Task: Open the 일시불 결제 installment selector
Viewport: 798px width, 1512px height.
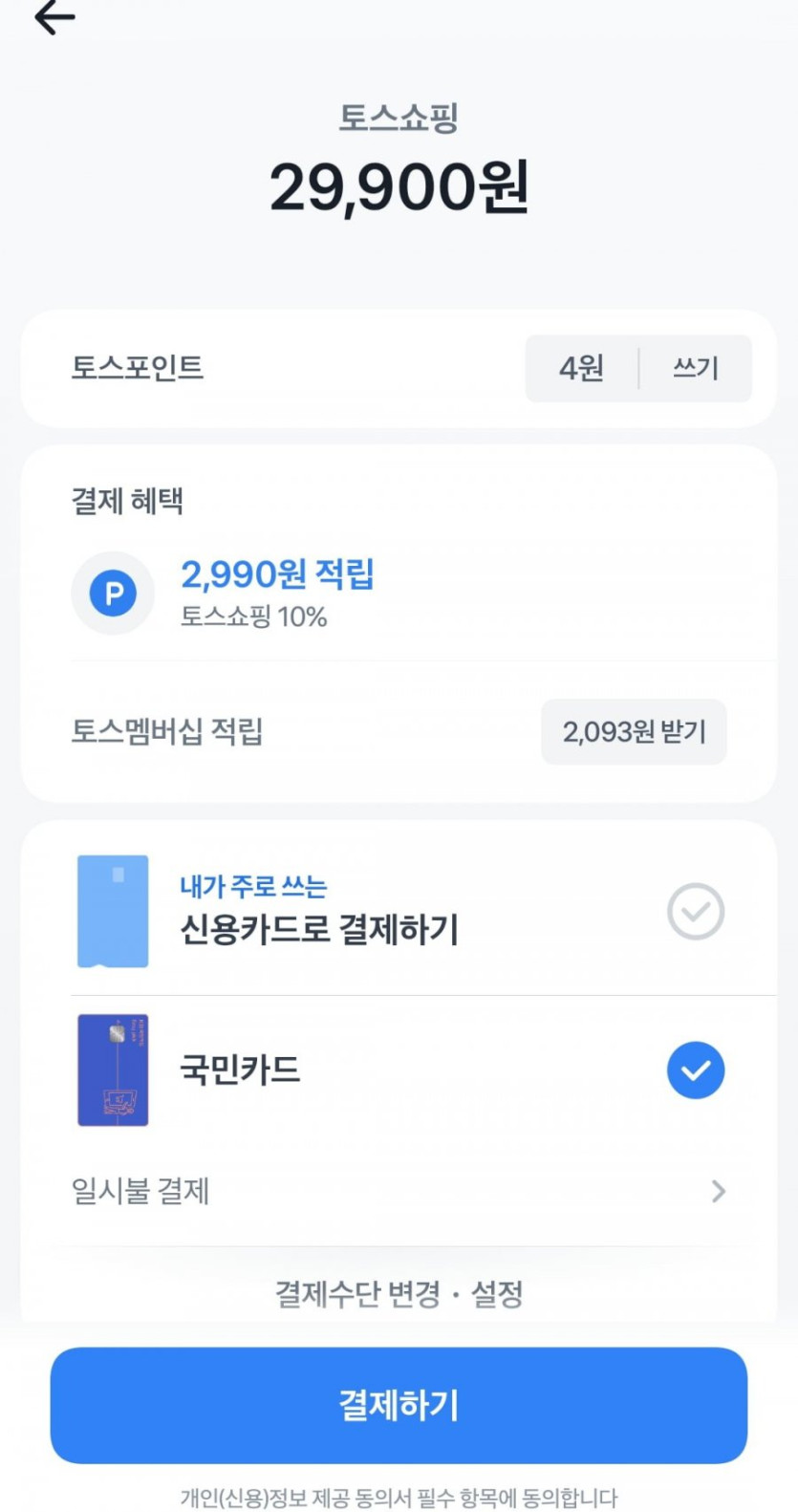Action: point(140,1191)
